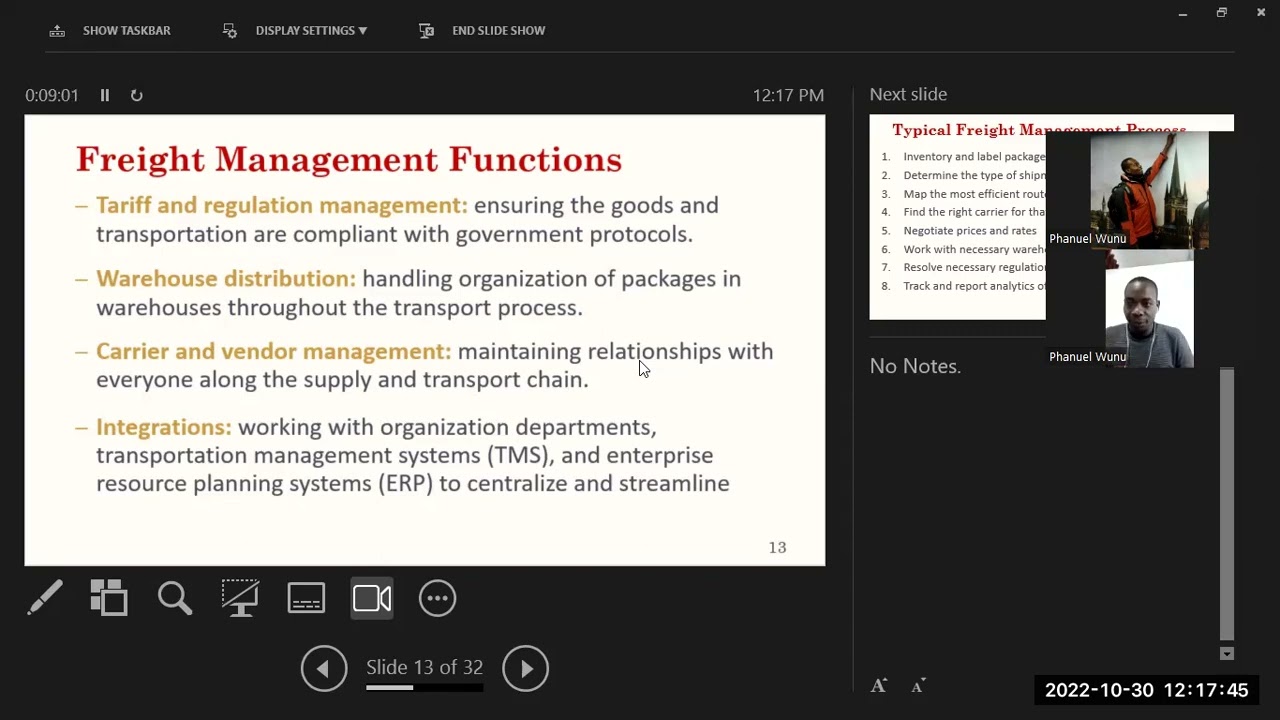Decrease the notes text size
This screenshot has width=1280, height=720.
[x=918, y=685]
